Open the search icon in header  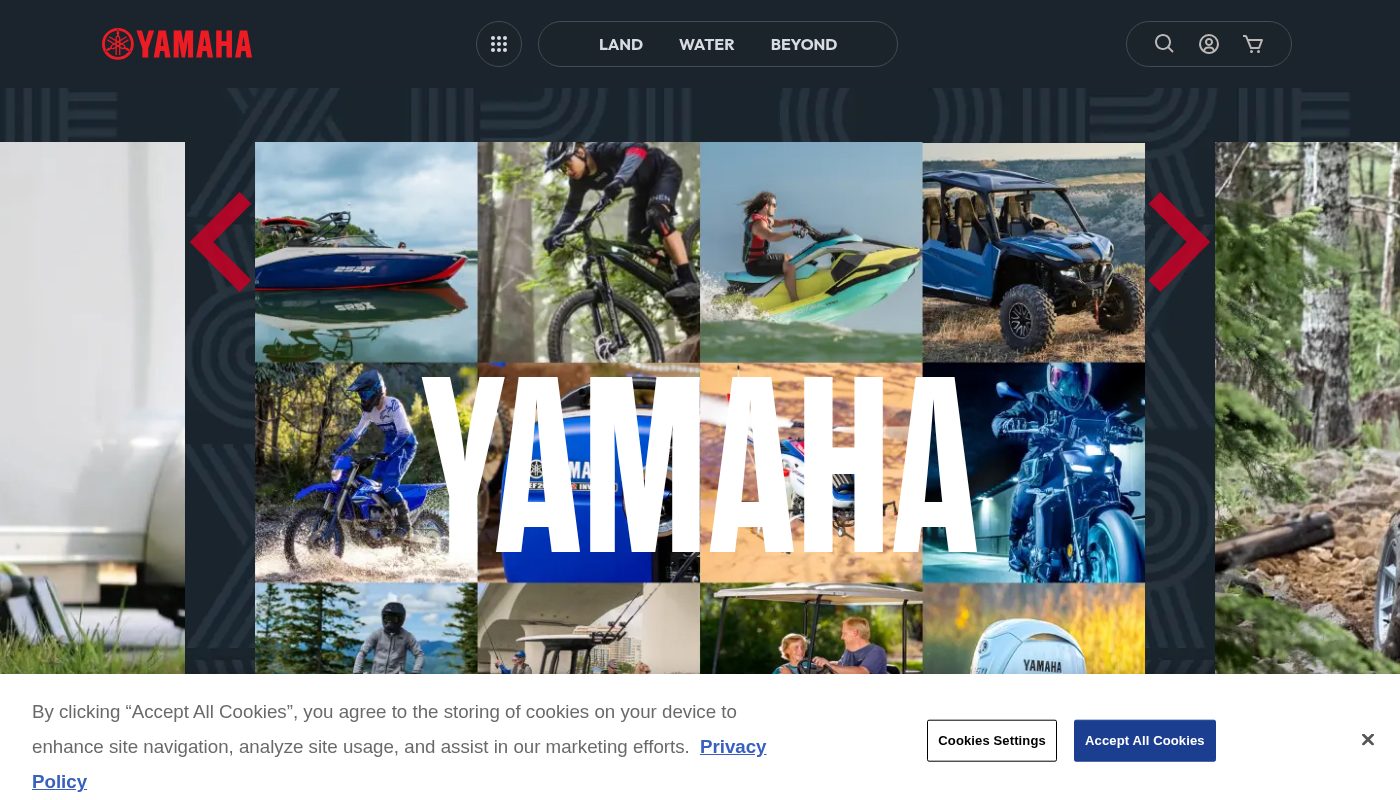tap(1164, 44)
